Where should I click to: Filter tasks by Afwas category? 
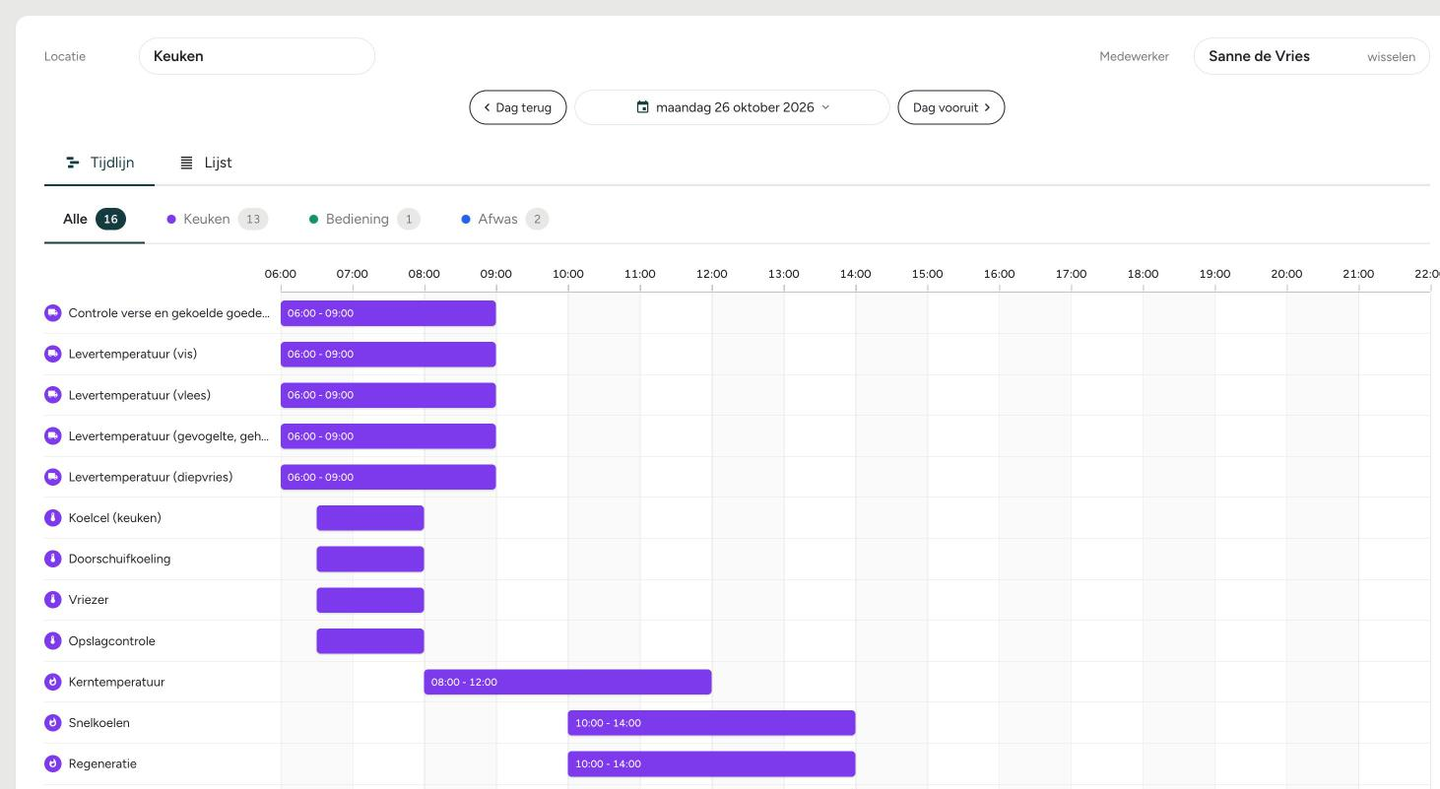pos(505,219)
